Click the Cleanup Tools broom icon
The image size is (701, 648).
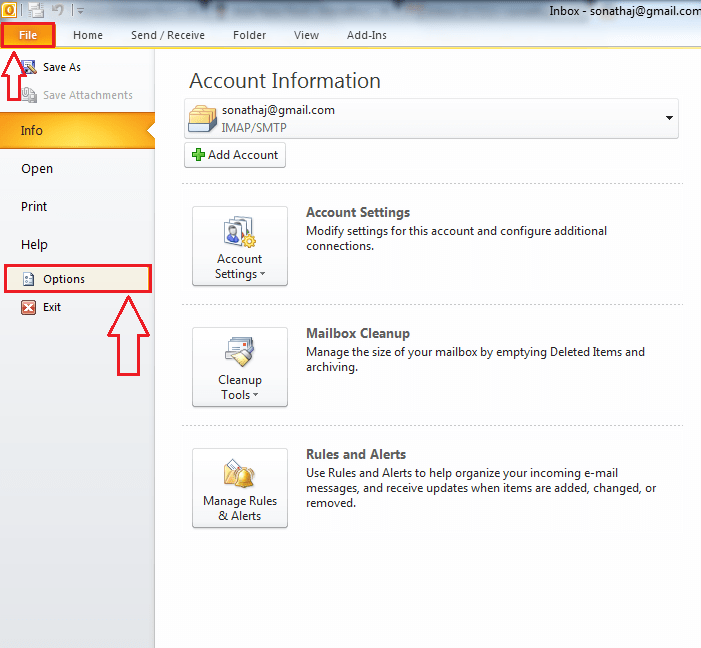point(240,352)
